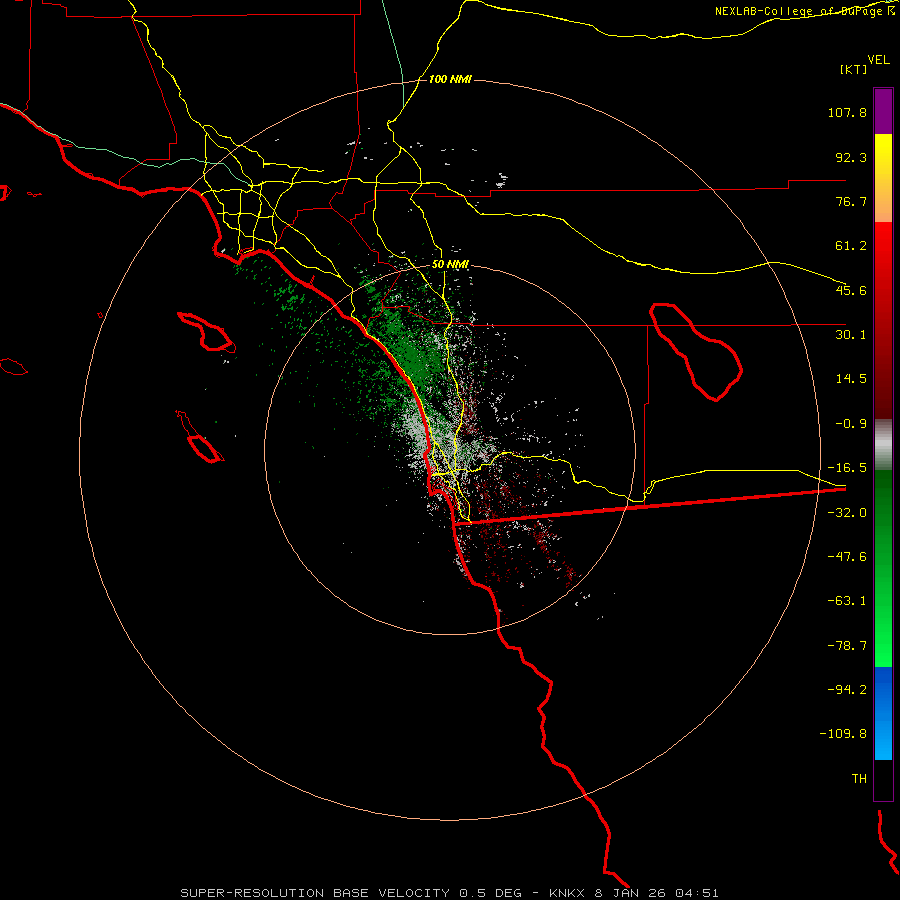The height and width of the screenshot is (900, 900).
Task: Select the 100 NMI range ring label
Action: (450, 79)
